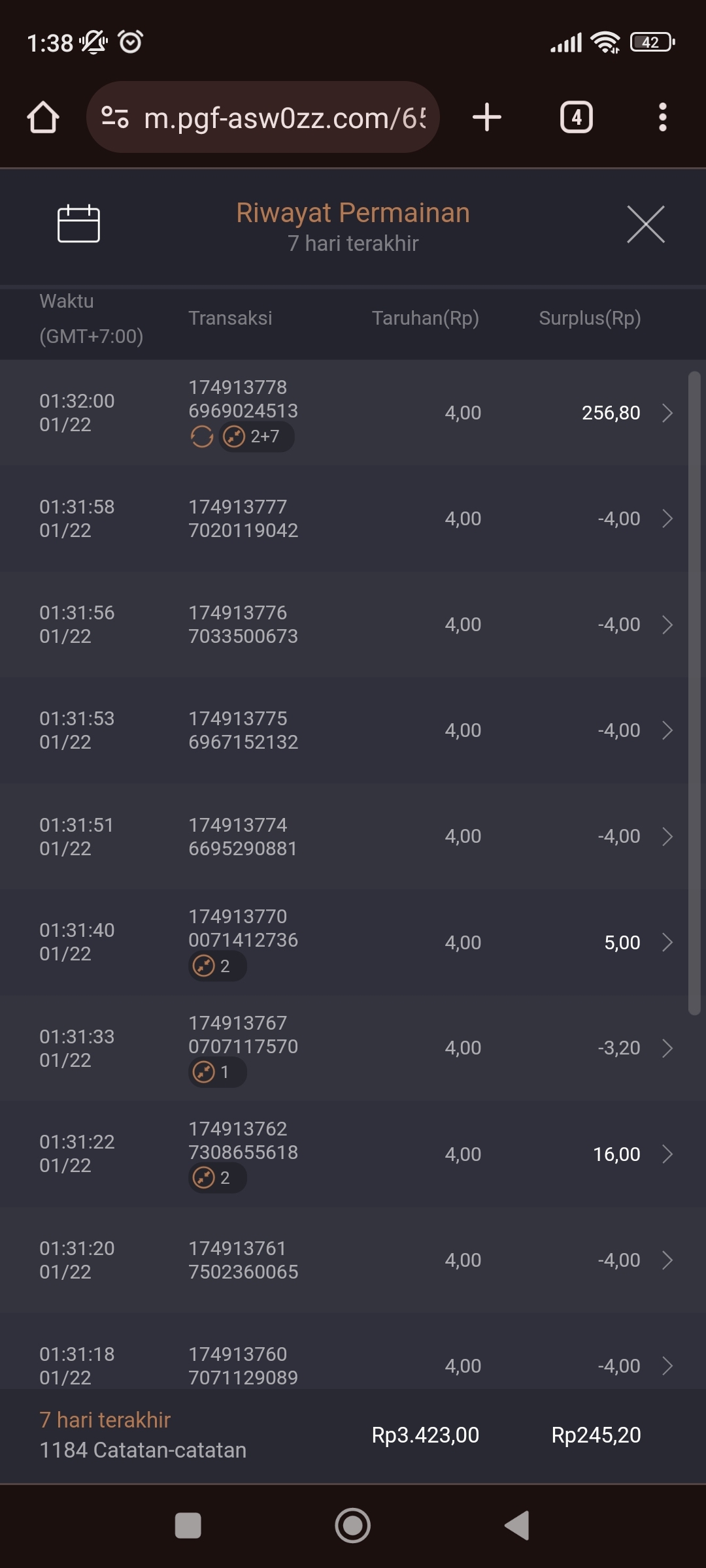This screenshot has width=706, height=1568.
Task: Expand the 01:31:40 transaction with surplus 5,00
Action: [667, 942]
